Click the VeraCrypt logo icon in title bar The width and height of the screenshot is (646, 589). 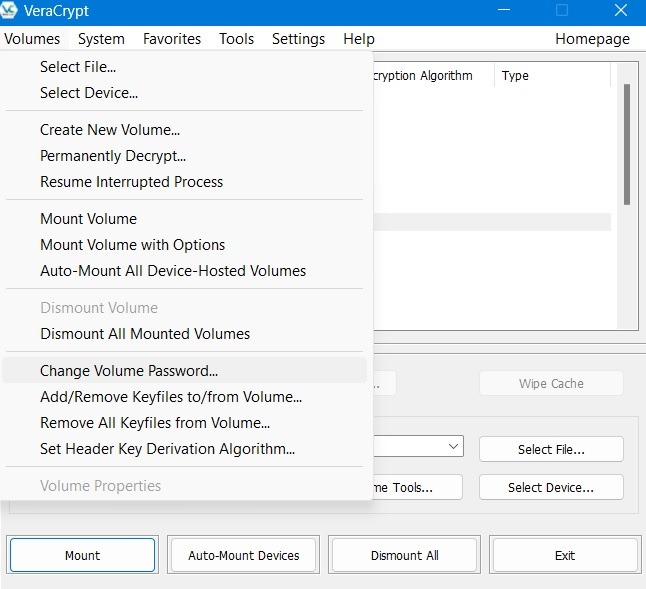click(8, 10)
